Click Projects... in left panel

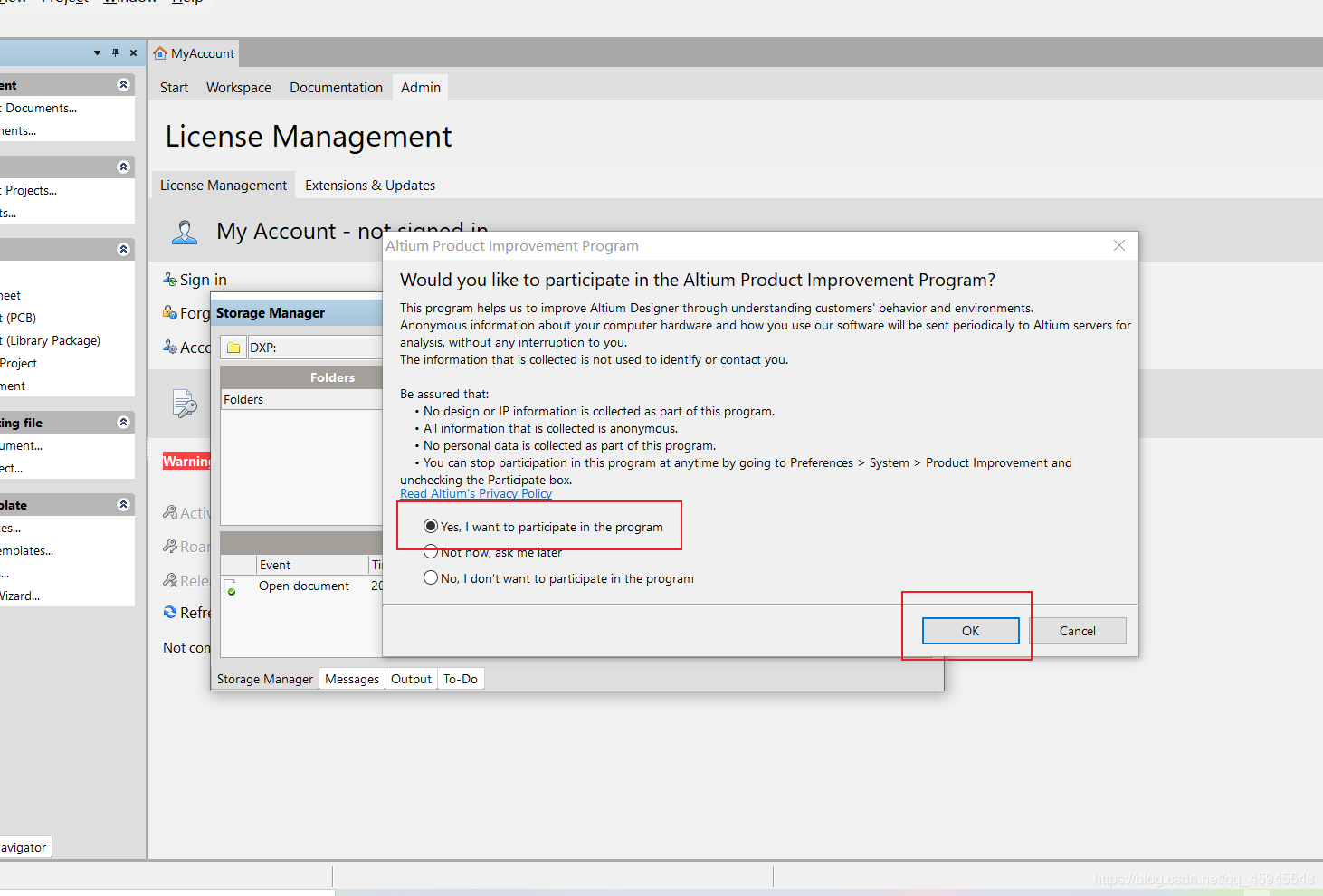(30, 190)
